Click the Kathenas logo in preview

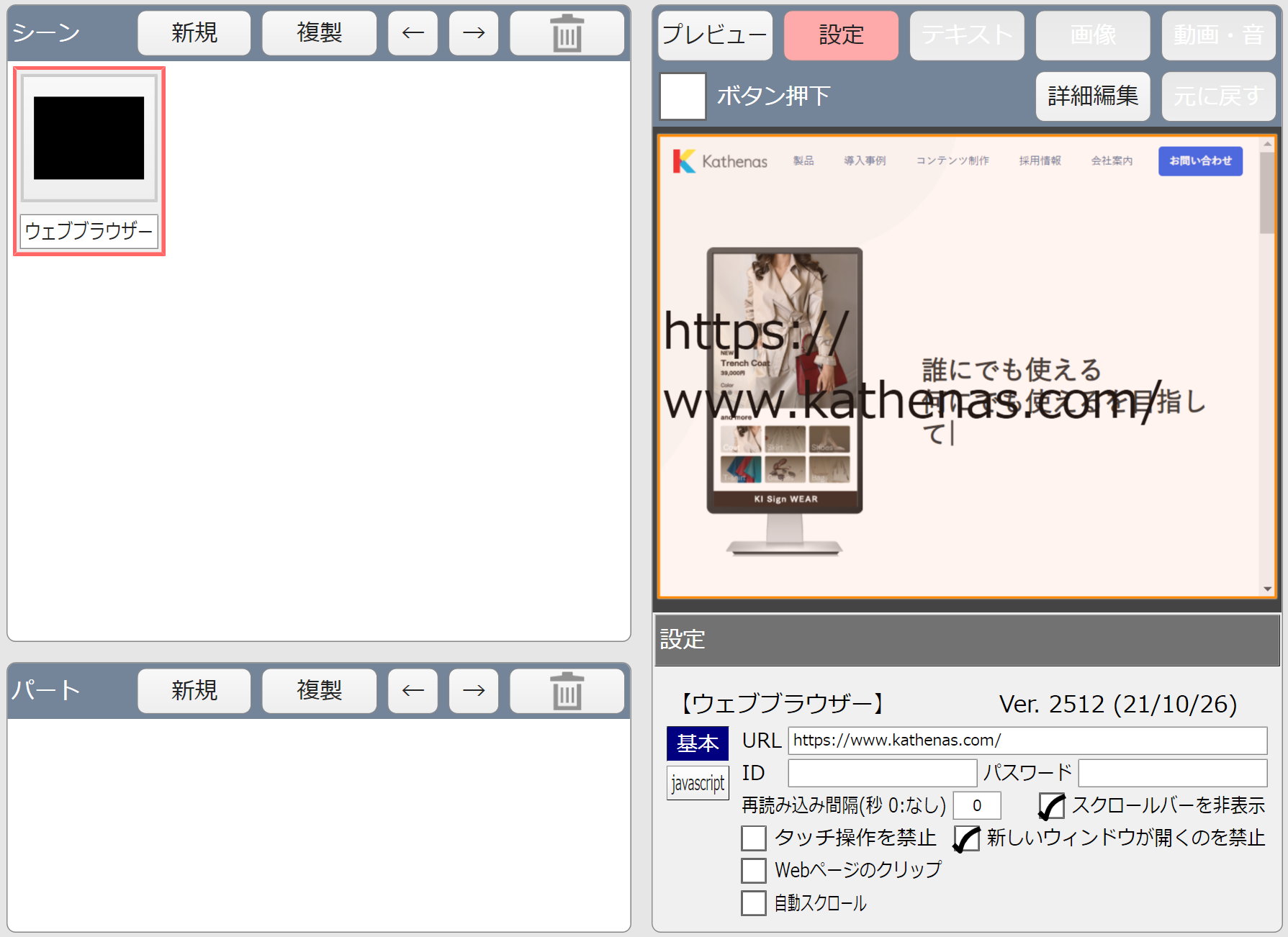(720, 161)
